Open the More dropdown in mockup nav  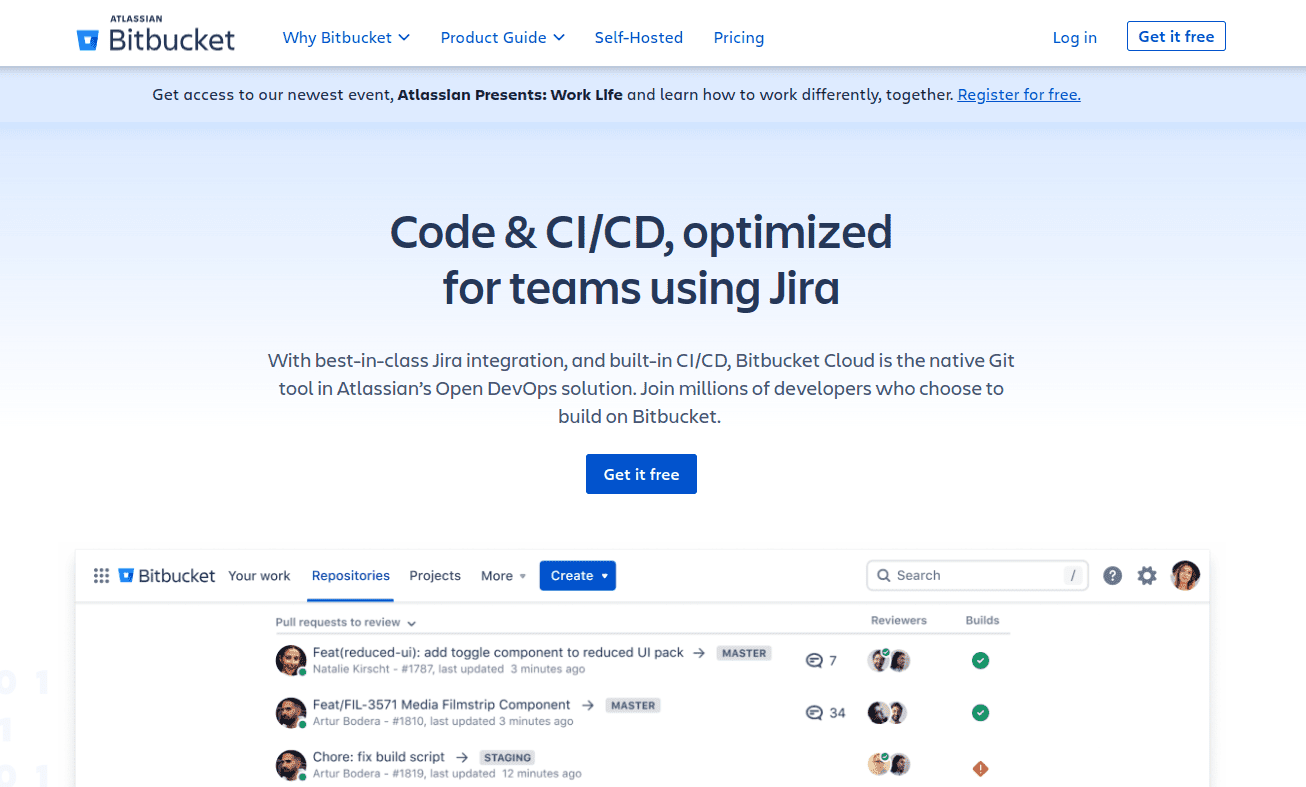(x=503, y=576)
